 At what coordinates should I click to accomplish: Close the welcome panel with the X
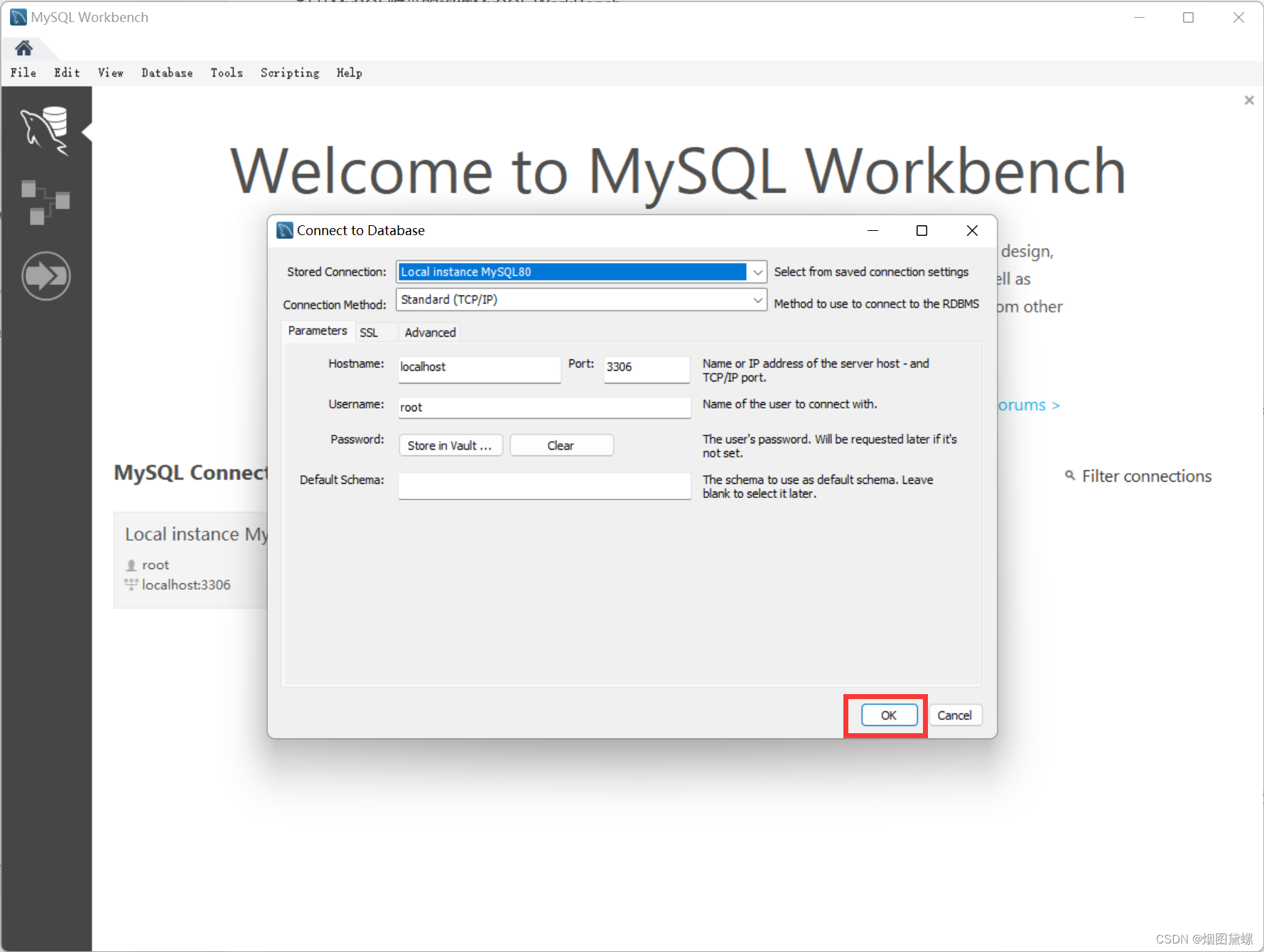click(1248, 100)
